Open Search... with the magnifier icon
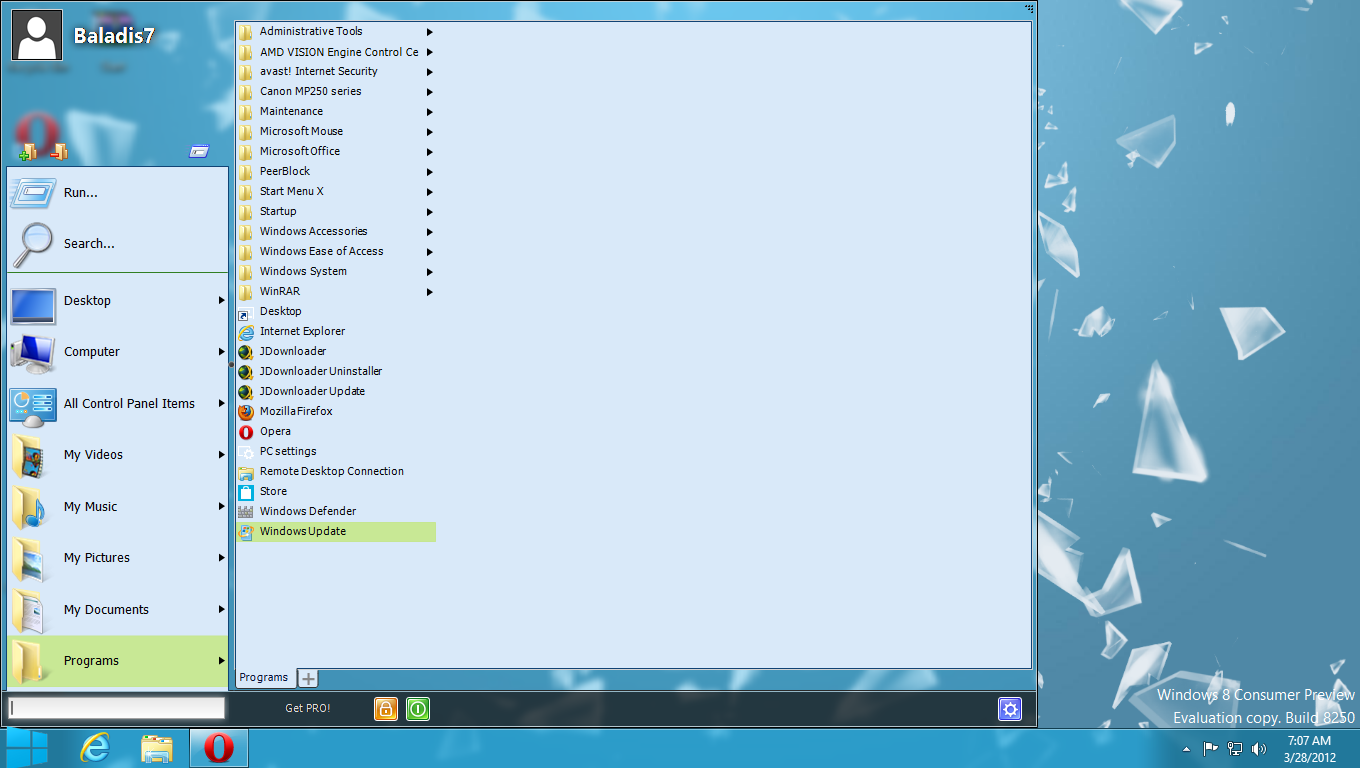1360x768 pixels. click(x=118, y=244)
